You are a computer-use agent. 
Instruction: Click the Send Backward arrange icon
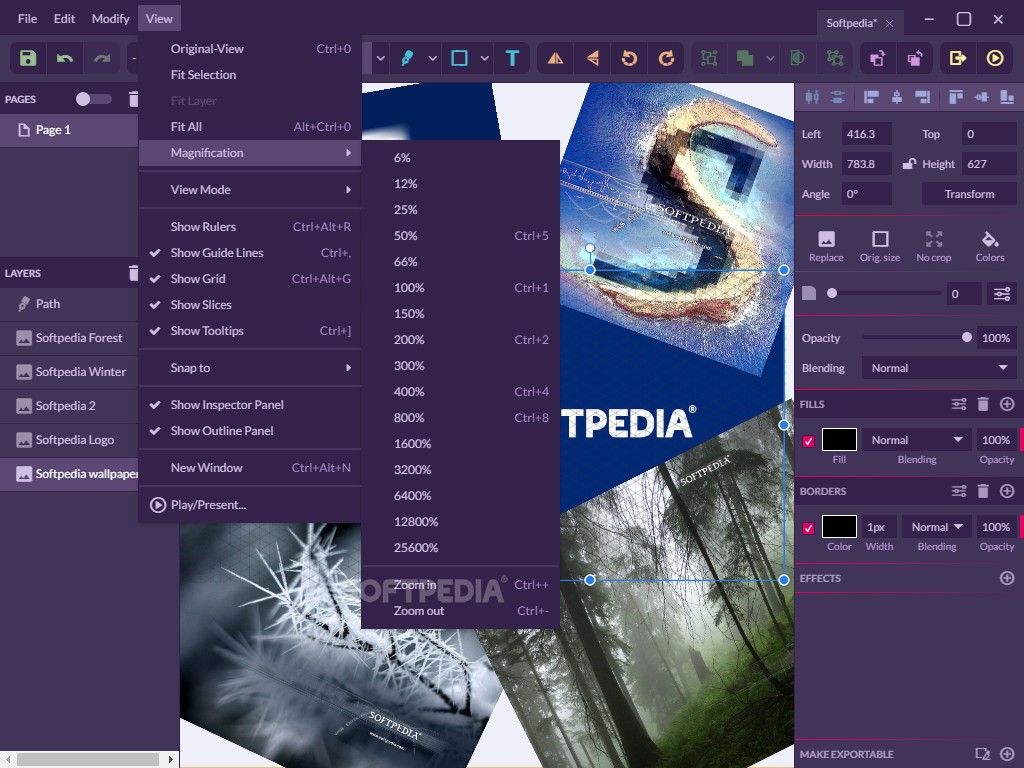click(x=915, y=58)
